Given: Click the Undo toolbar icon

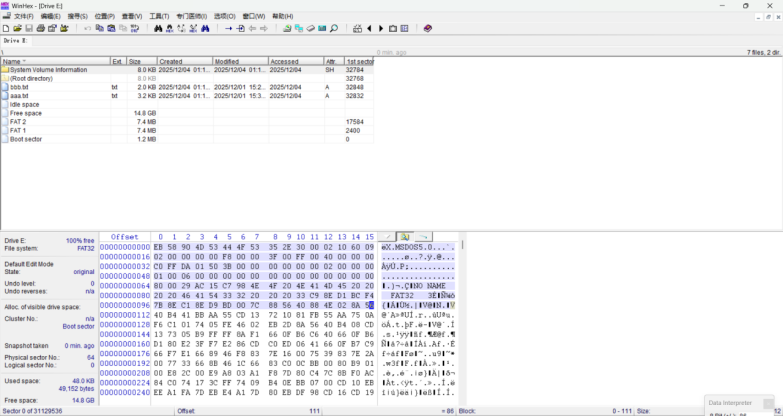Looking at the screenshot, I should [x=87, y=28].
